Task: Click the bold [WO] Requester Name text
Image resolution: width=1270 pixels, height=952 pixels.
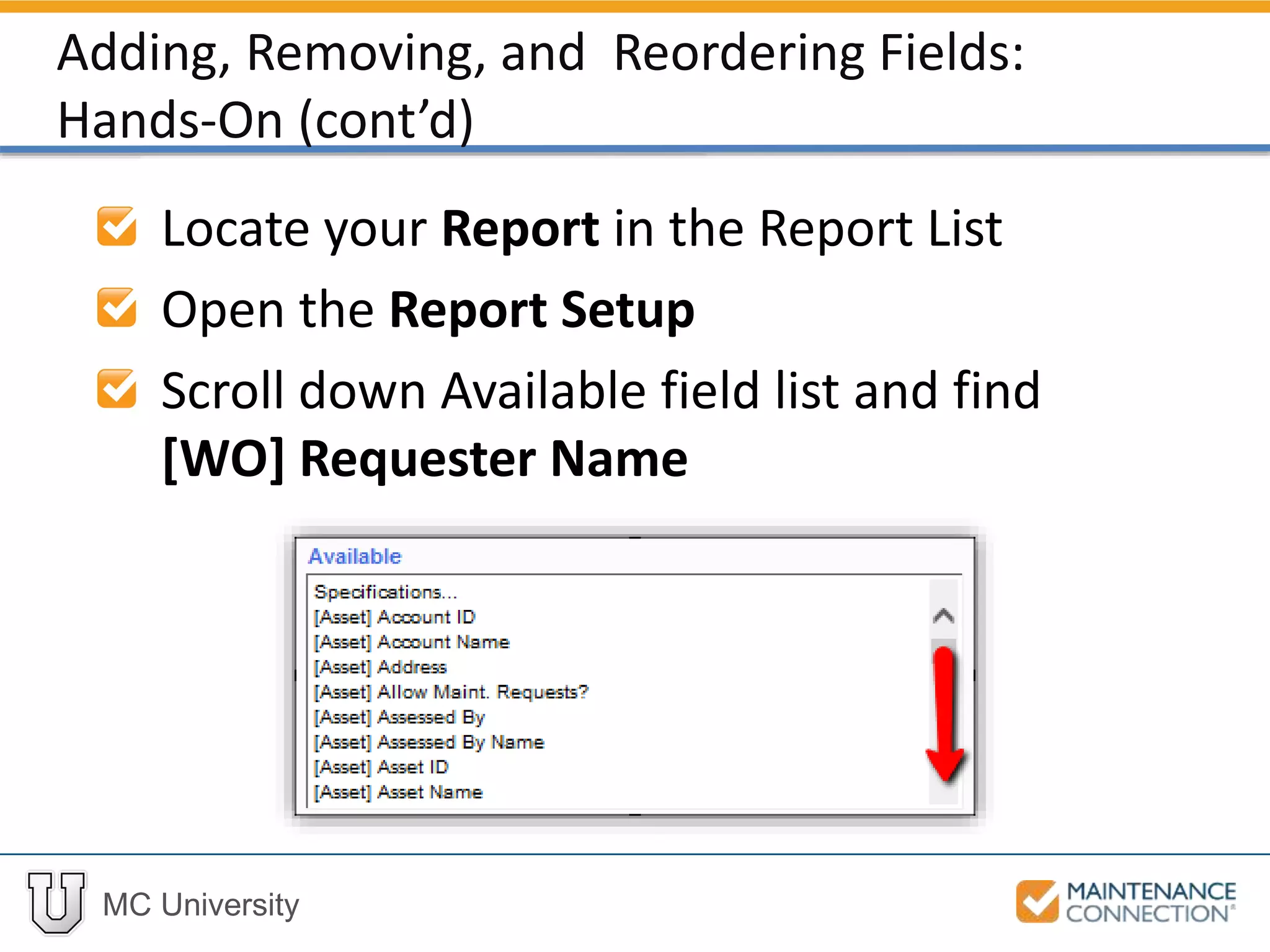Action: (x=425, y=460)
